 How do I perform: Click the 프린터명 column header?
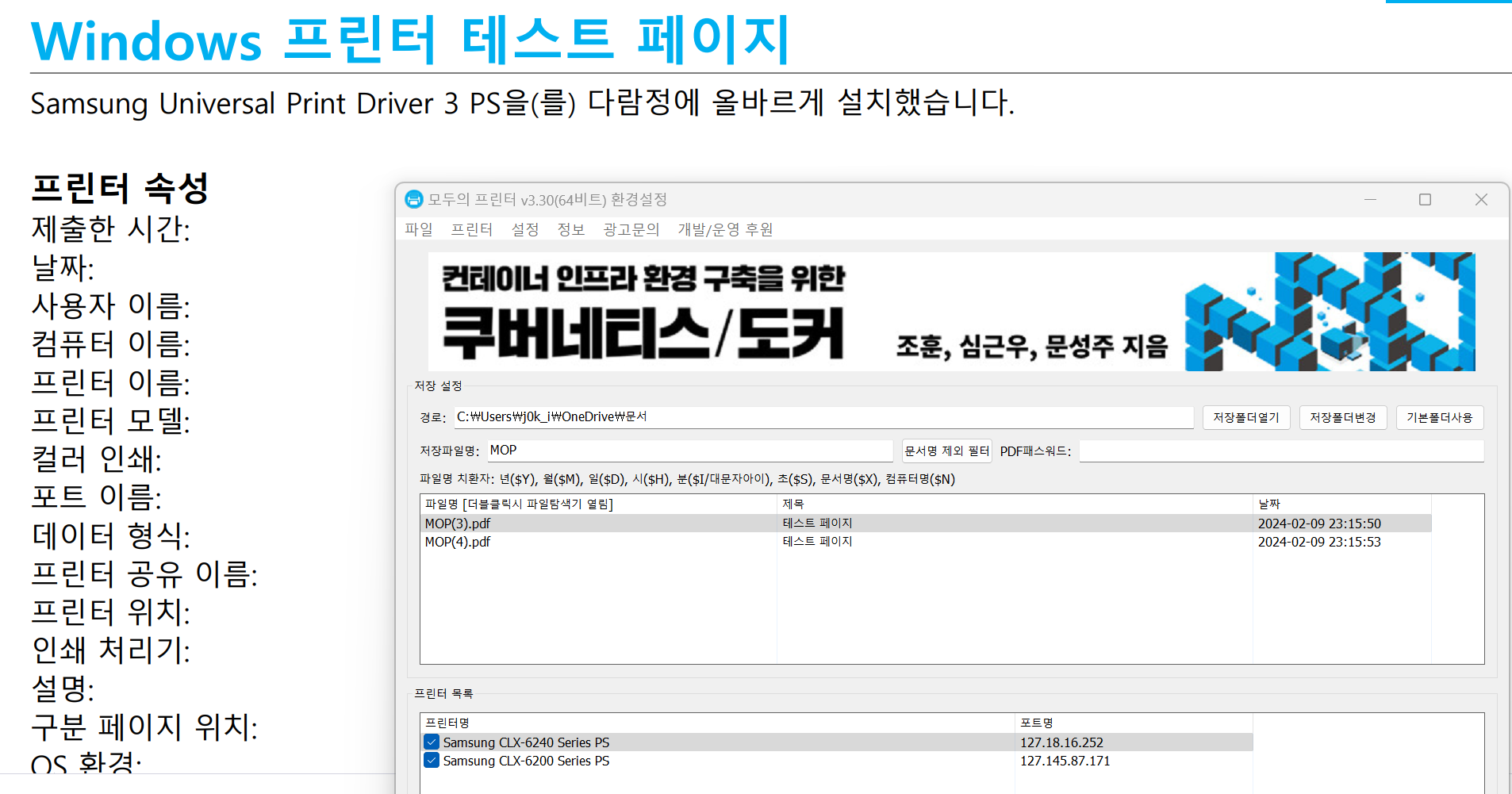717,723
